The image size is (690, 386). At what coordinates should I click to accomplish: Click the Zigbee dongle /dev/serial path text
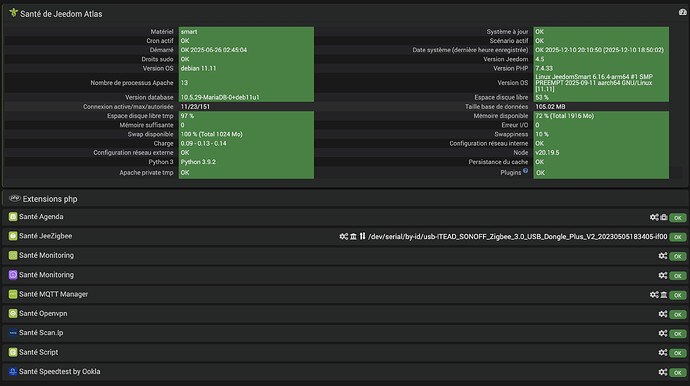pos(518,237)
